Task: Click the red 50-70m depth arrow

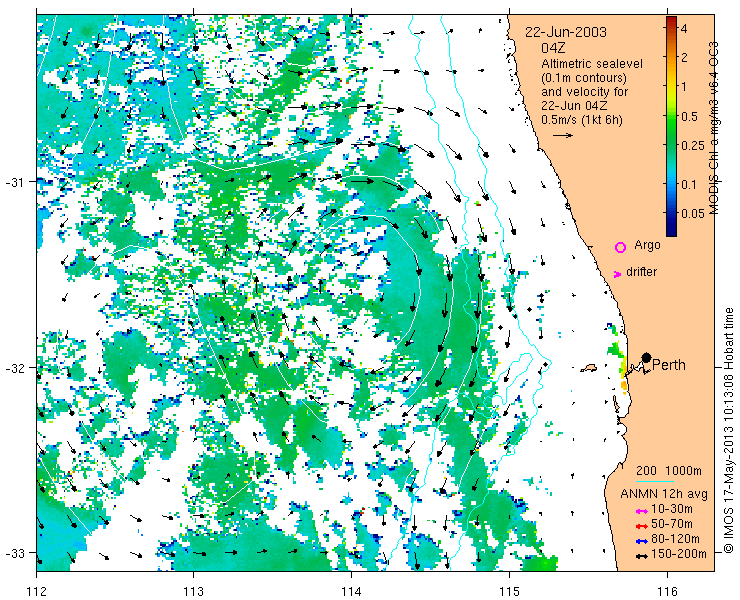Action: [641, 526]
